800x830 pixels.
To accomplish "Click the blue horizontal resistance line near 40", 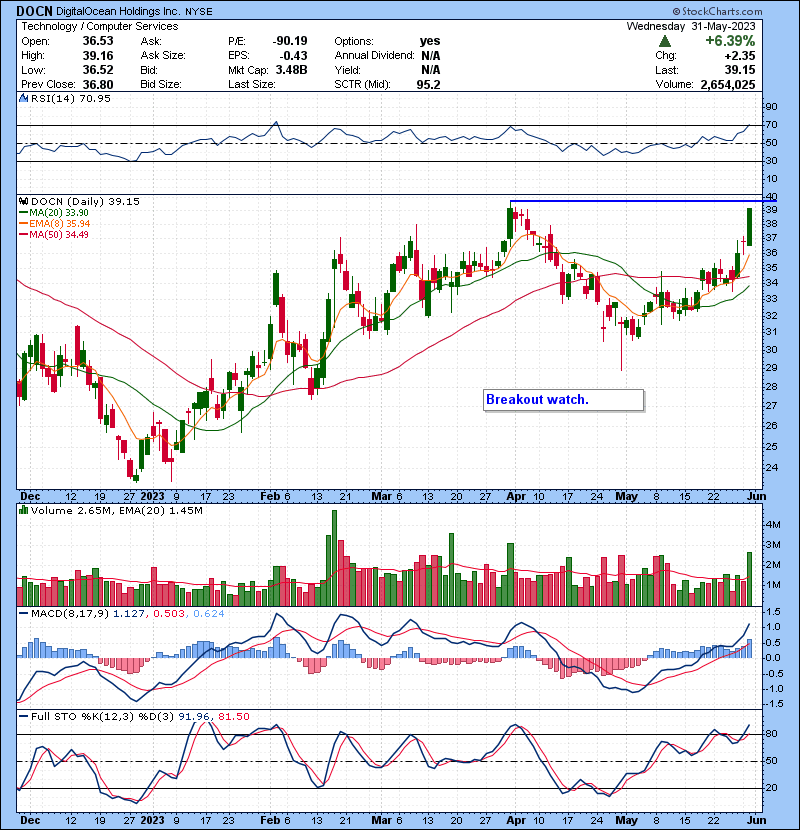I will (643, 201).
